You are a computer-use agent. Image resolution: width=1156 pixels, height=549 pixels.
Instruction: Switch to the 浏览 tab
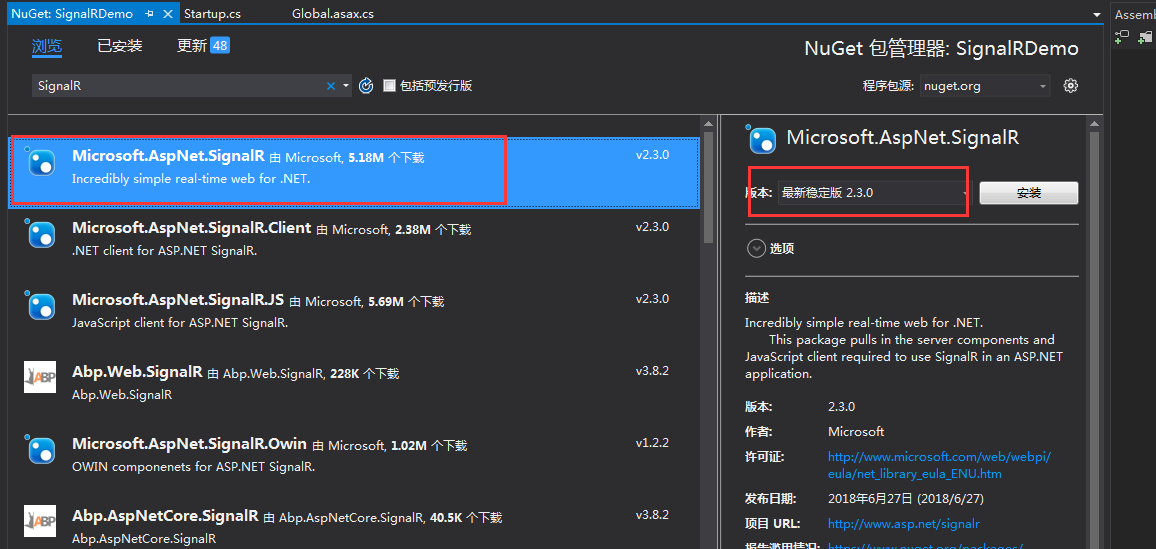tap(47, 46)
